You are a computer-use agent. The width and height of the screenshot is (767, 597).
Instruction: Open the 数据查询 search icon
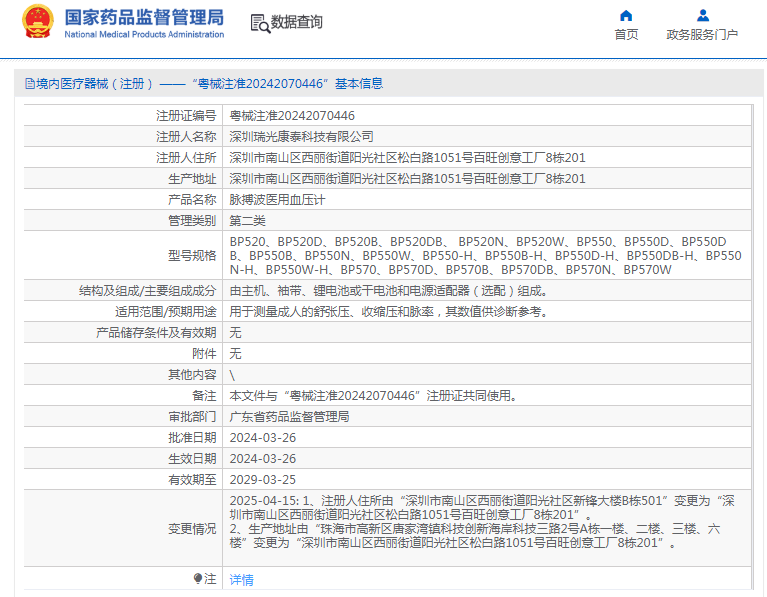click(260, 23)
